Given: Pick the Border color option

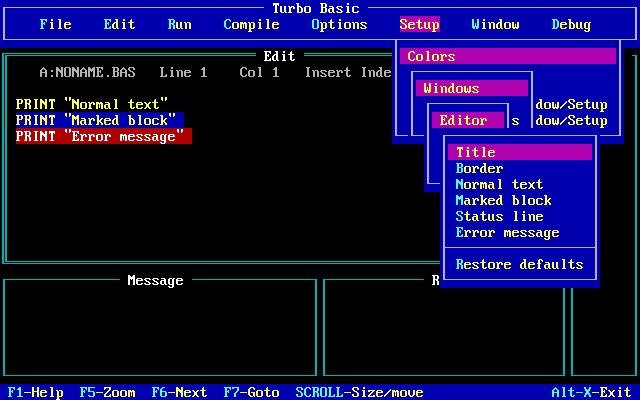Looking at the screenshot, I should tap(479, 168).
